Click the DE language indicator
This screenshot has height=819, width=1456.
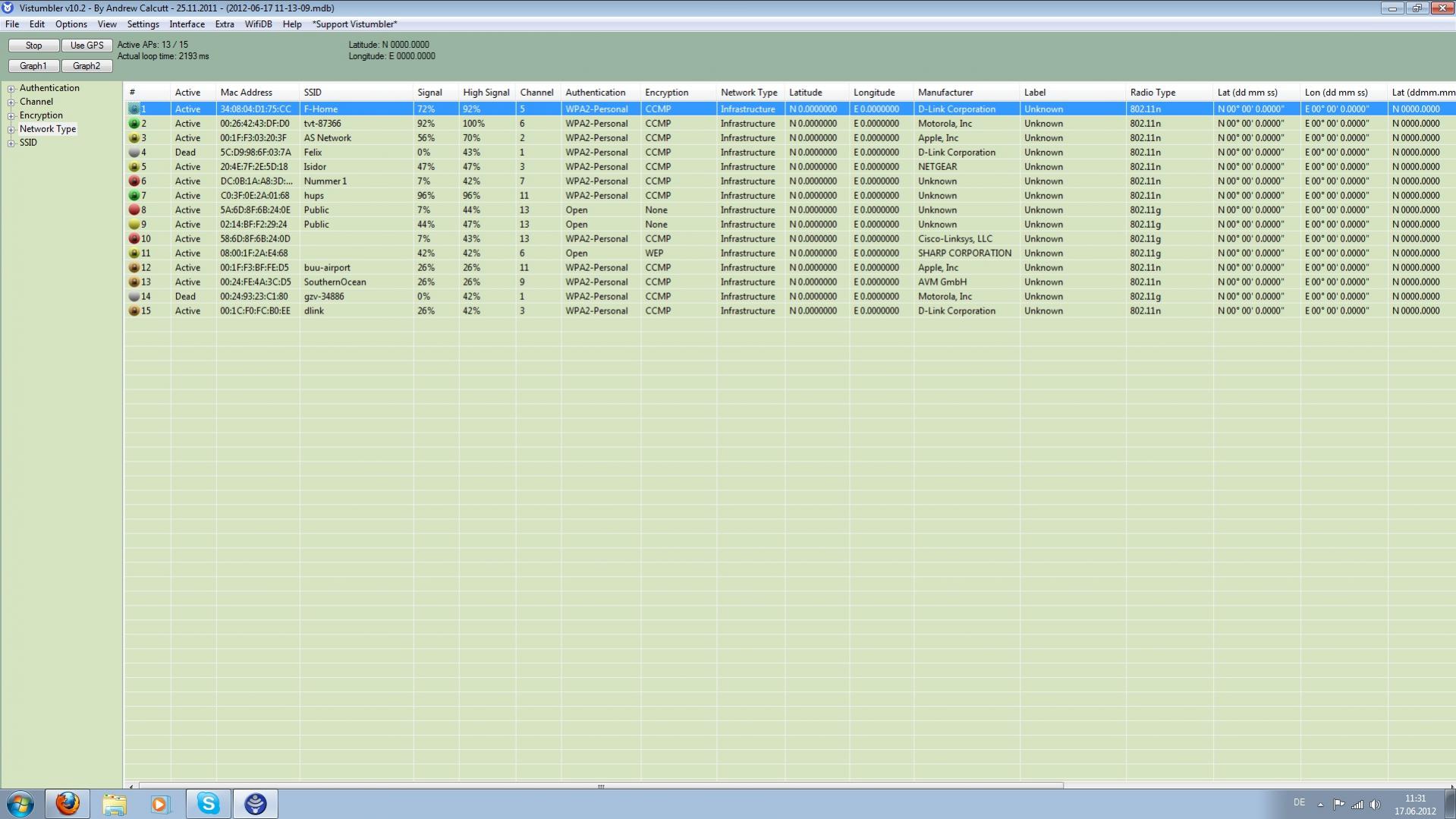point(1300,803)
